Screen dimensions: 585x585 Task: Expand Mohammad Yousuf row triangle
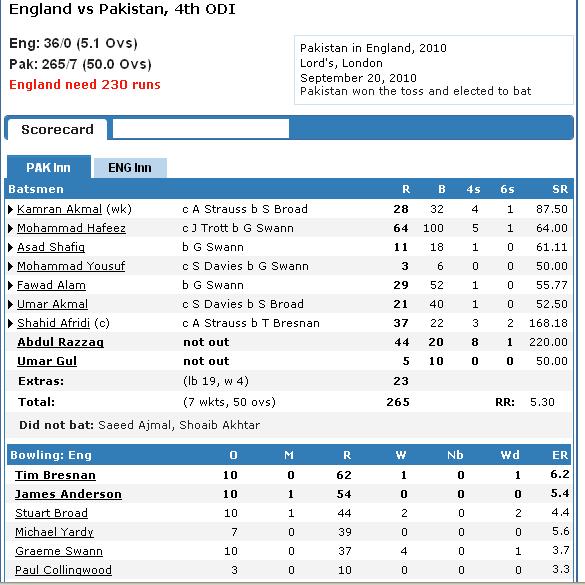click(x=11, y=266)
